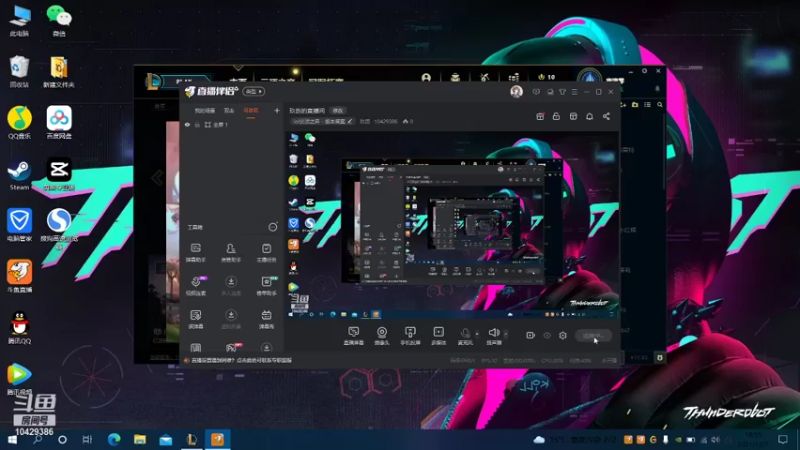
Task: Open the streamer task tool with checkmark icon
Action: [266, 253]
